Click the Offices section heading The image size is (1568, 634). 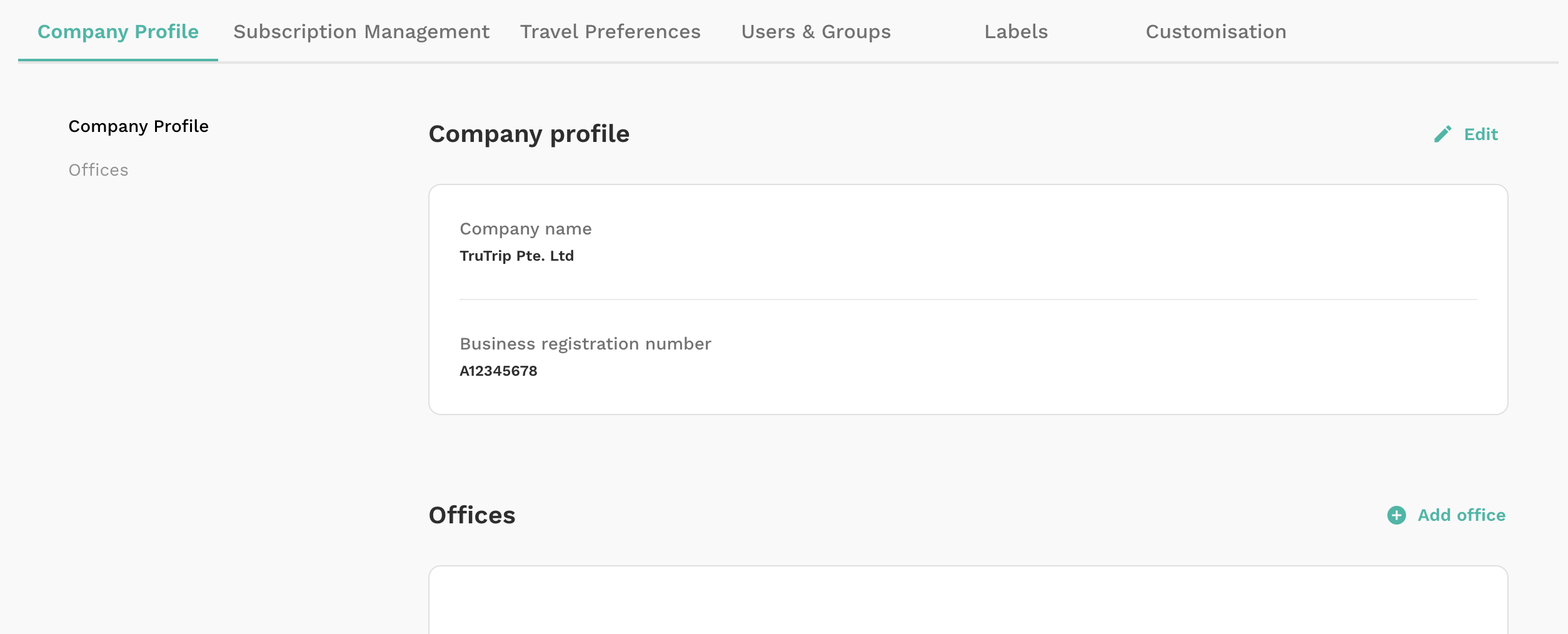point(472,515)
